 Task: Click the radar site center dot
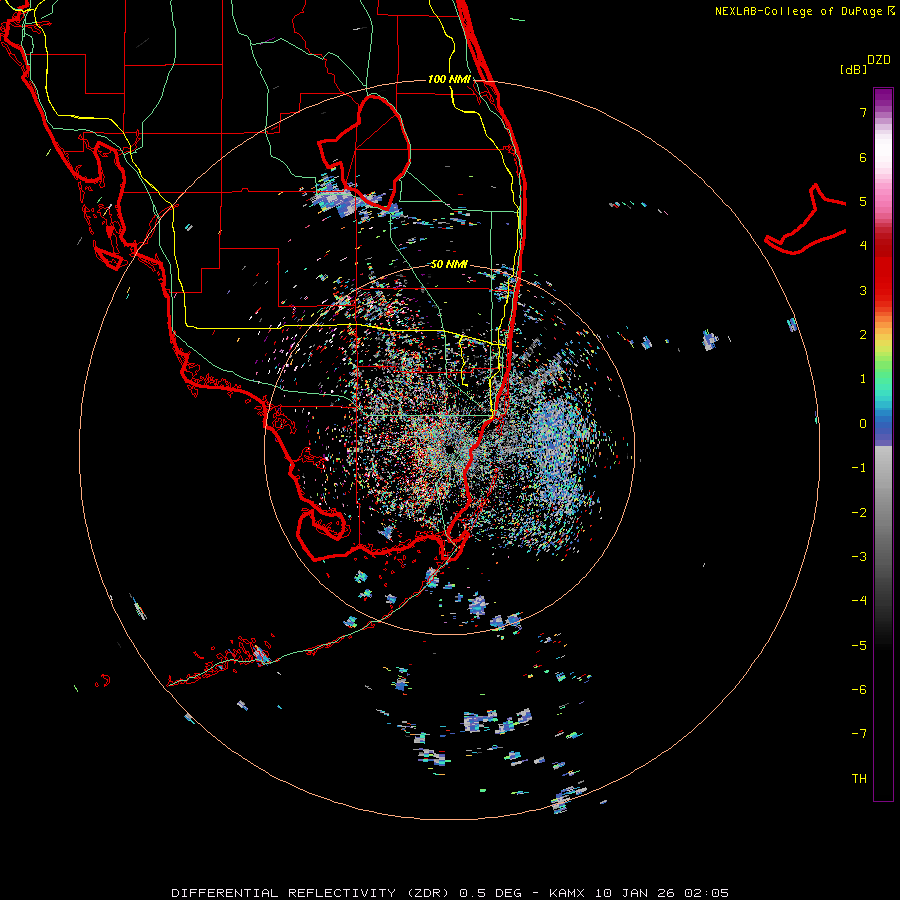pos(449,449)
